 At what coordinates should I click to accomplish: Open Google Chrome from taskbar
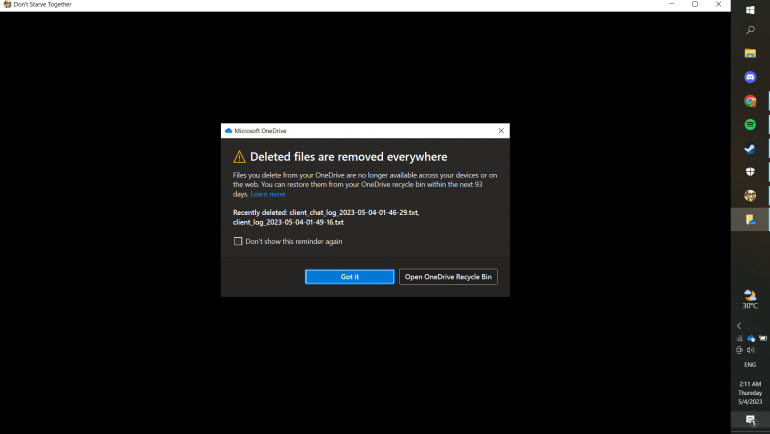[x=750, y=101]
